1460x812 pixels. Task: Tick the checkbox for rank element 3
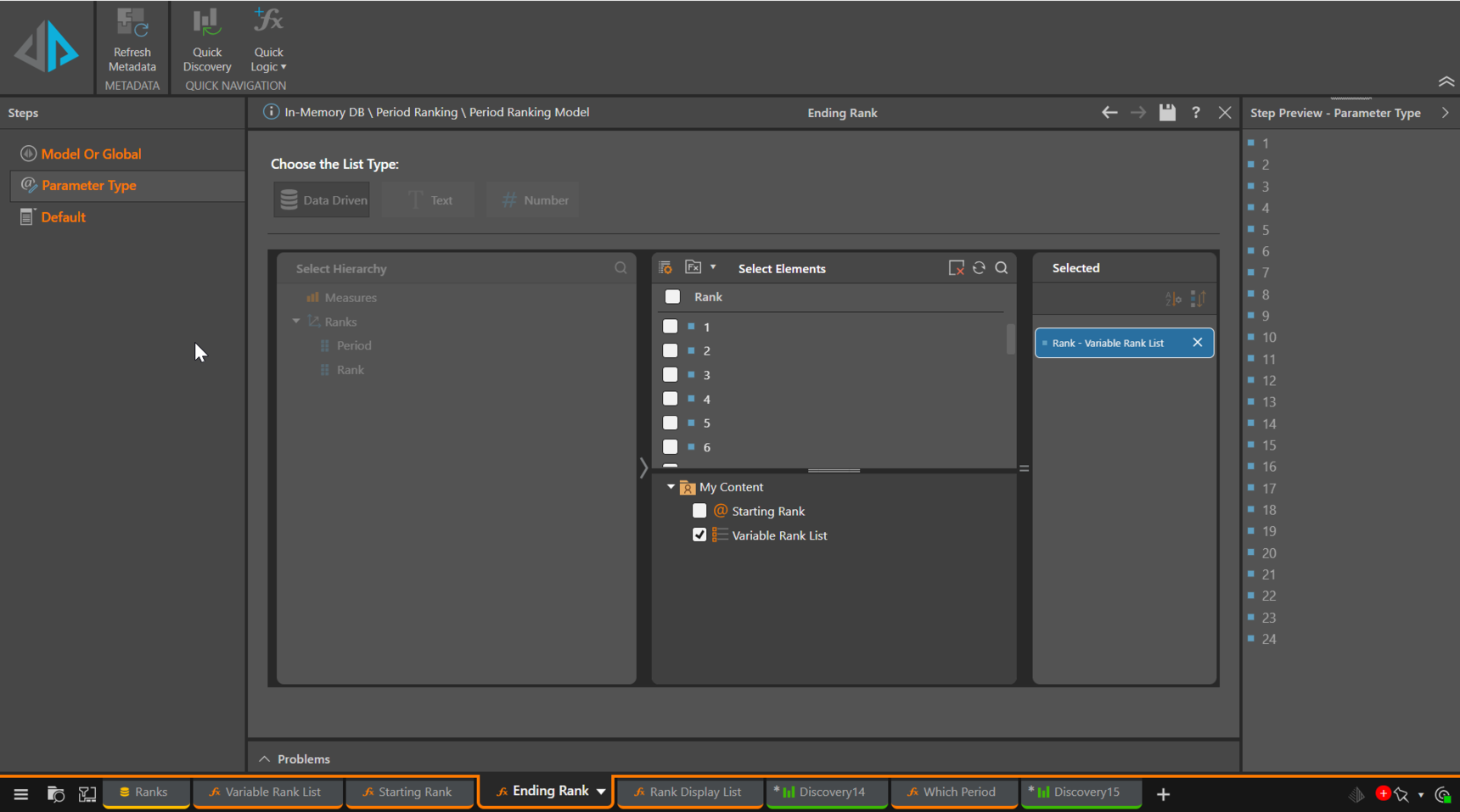coord(671,374)
